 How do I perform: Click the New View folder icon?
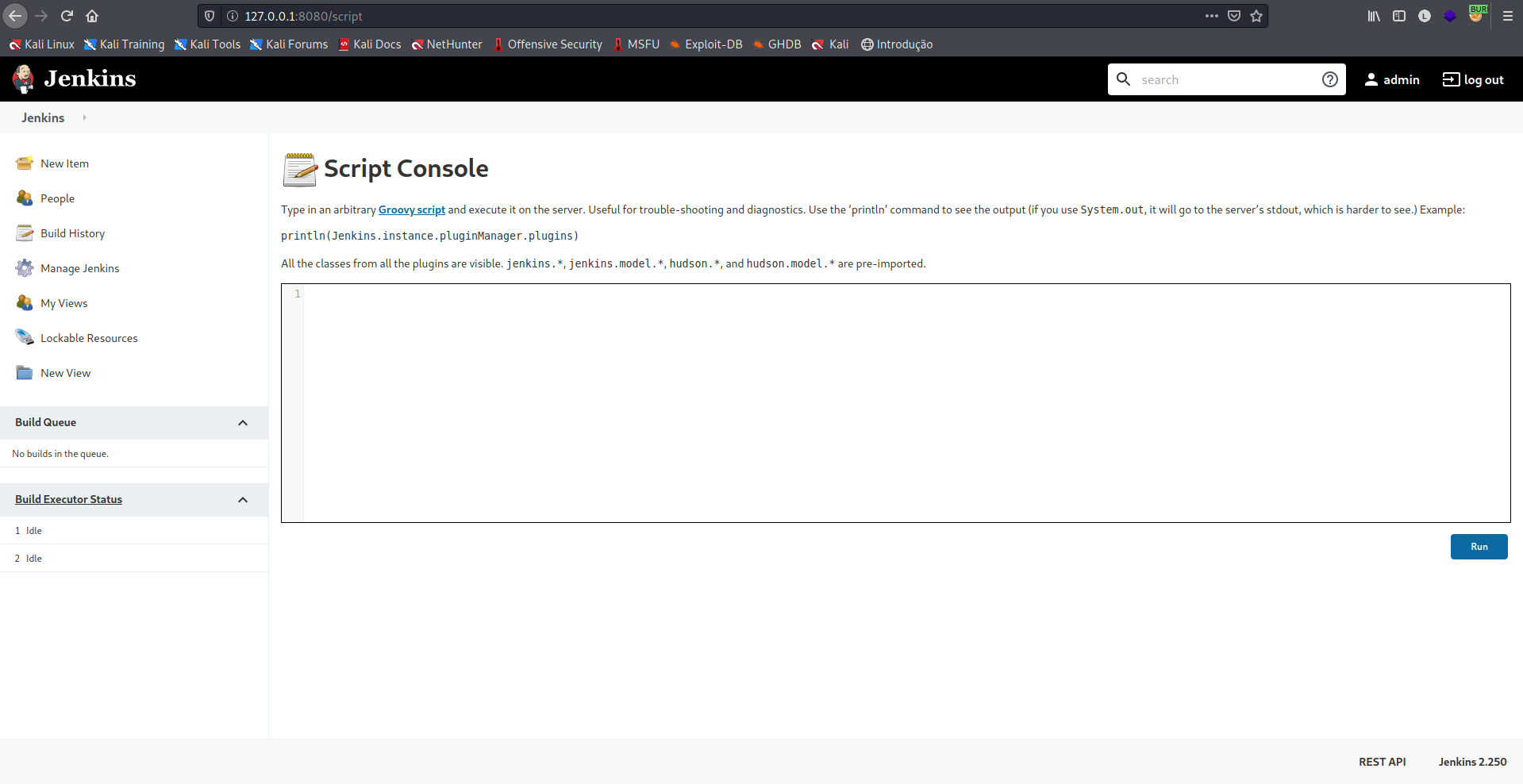pyautogui.click(x=25, y=373)
